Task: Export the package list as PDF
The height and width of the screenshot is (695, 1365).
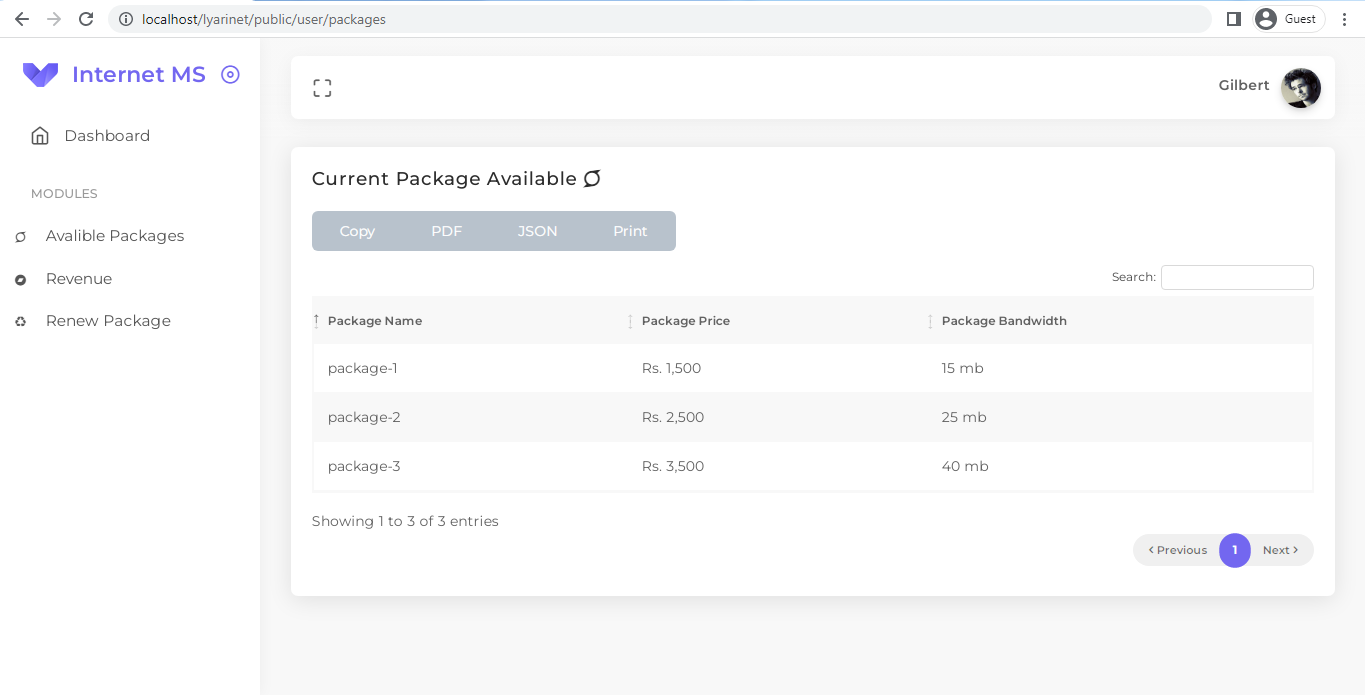Action: 446,231
